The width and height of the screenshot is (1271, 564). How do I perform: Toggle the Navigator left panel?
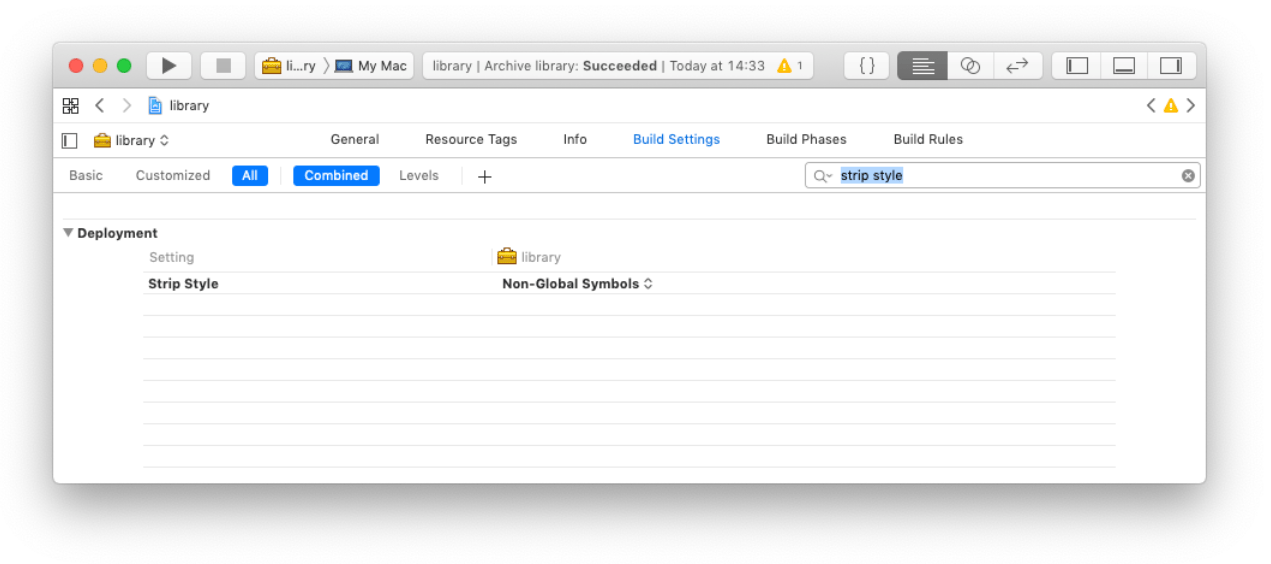point(1077,66)
